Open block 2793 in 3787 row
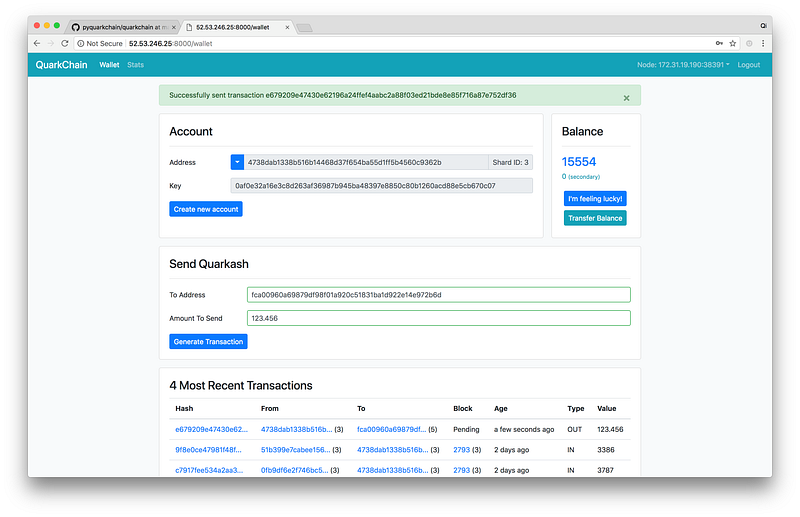 coord(461,471)
